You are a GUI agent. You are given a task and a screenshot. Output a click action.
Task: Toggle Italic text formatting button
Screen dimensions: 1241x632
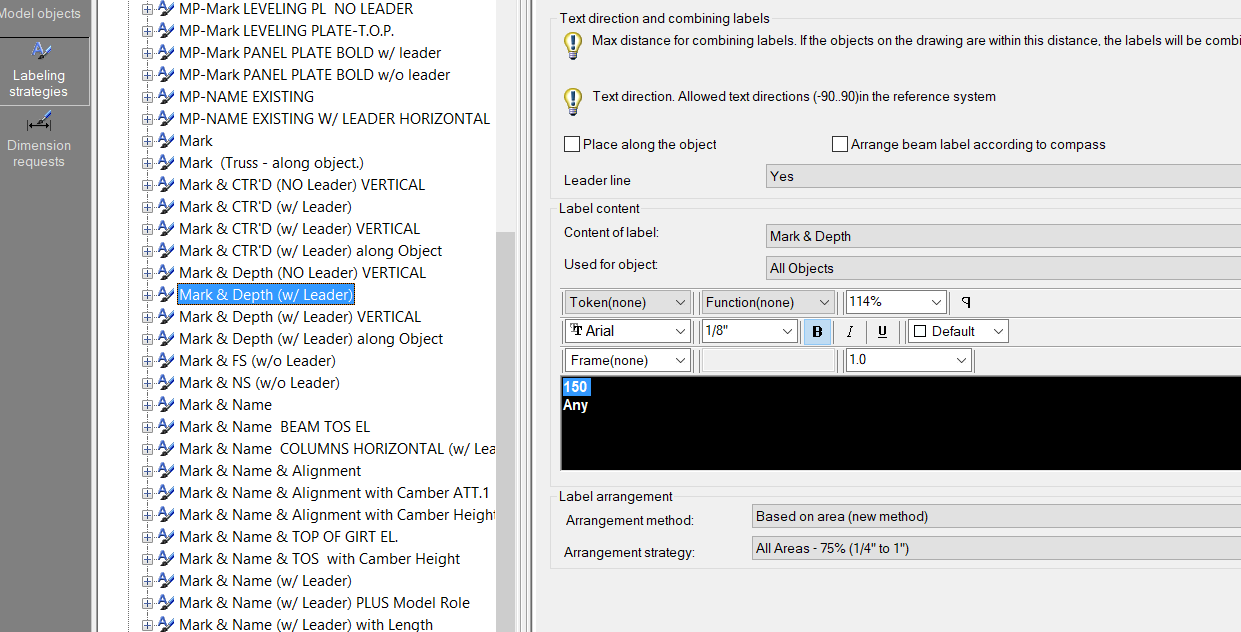[850, 331]
